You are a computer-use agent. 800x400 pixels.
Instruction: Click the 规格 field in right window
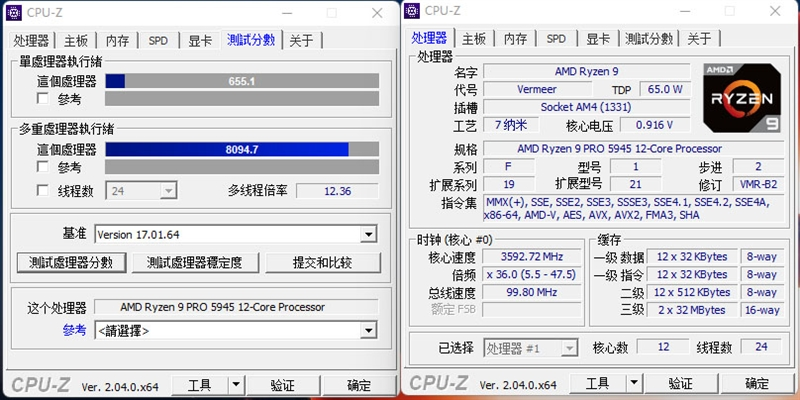[634, 149]
